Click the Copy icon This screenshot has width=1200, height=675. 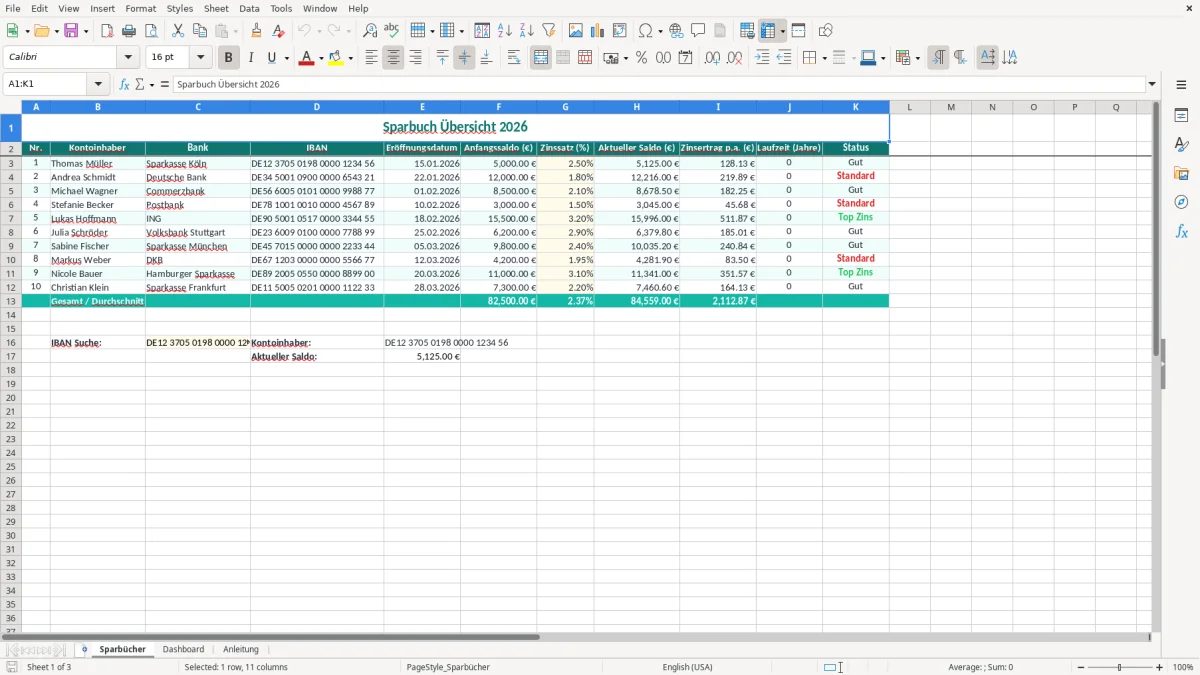point(200,31)
